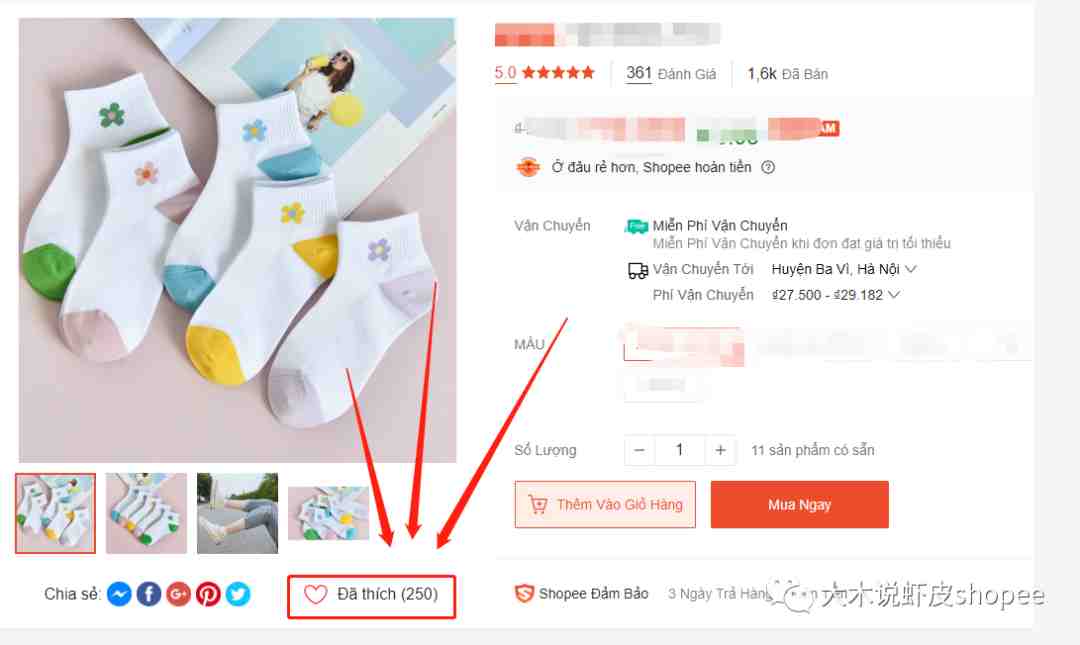Toggle the Đã thích heart like button
Screen dimensions: 1080x645
[x=371, y=596]
